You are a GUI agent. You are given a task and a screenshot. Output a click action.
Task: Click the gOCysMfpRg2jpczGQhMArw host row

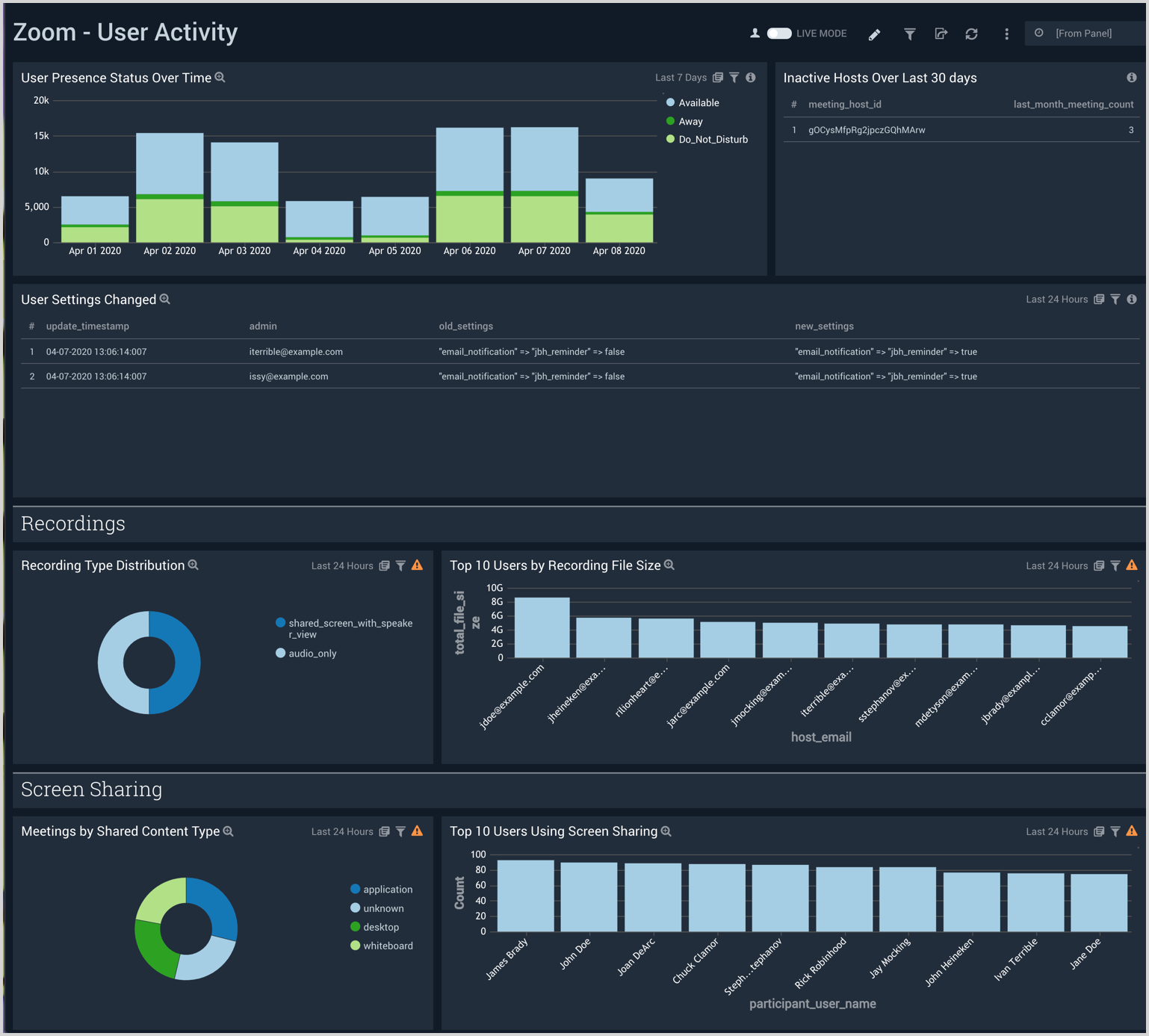coord(866,129)
